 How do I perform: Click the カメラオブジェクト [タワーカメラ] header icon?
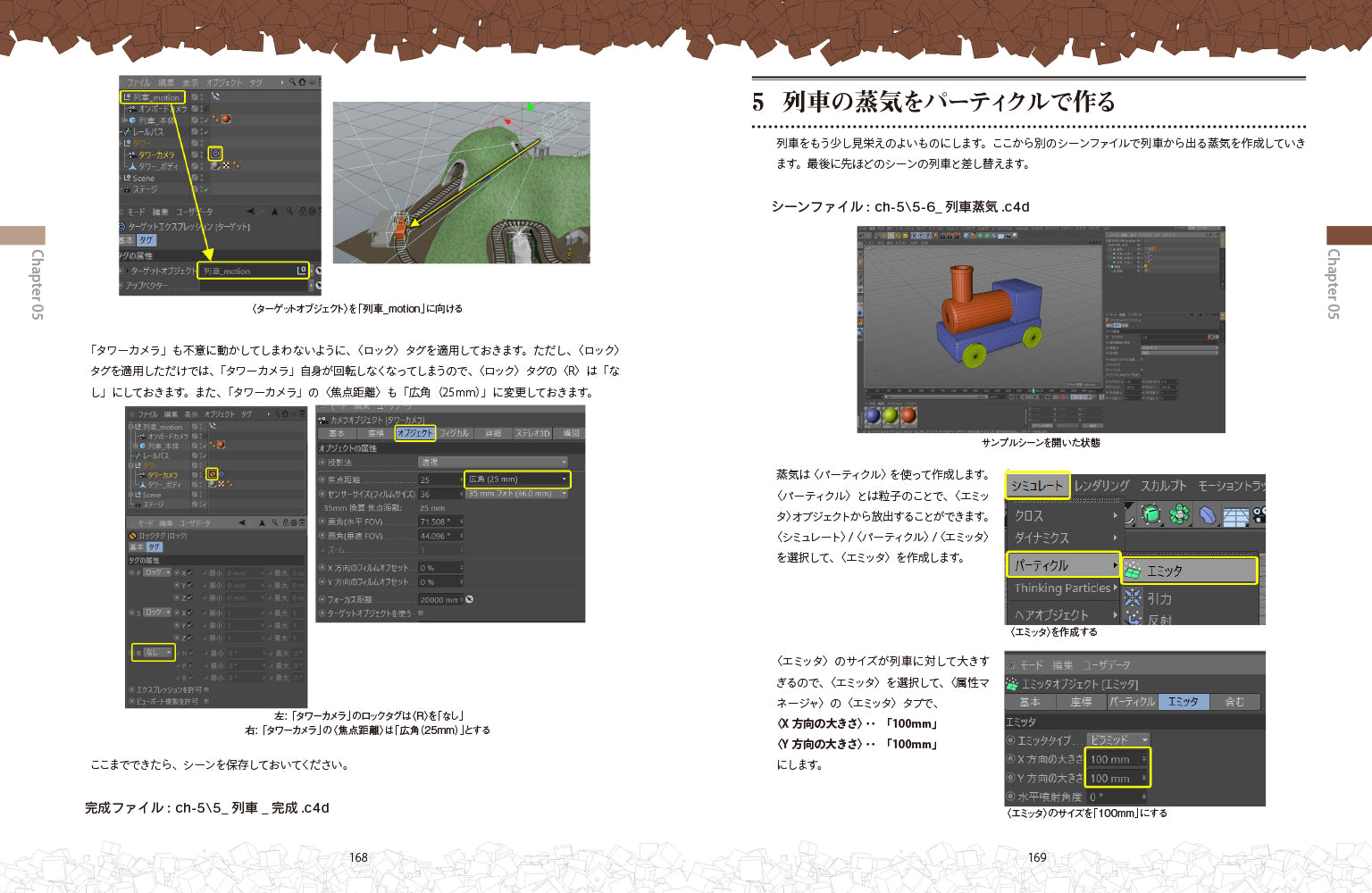click(322, 419)
